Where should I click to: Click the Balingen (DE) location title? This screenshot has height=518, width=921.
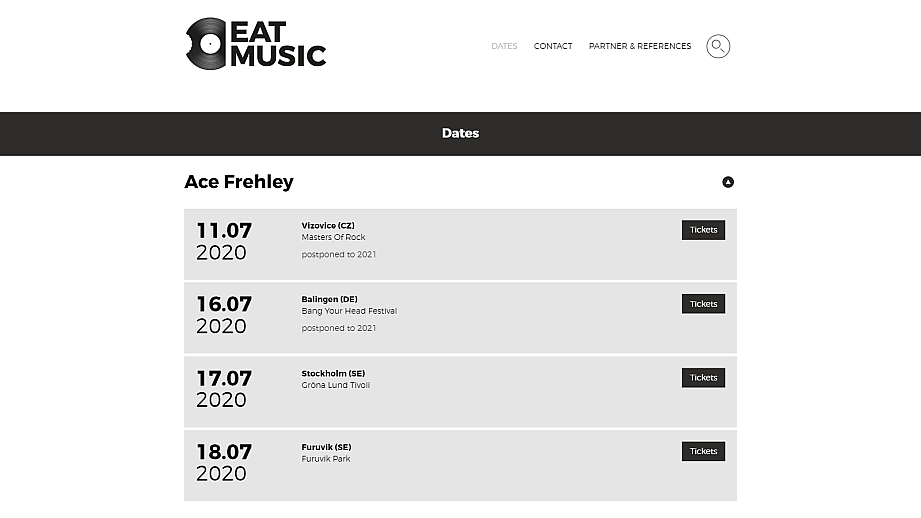click(330, 300)
